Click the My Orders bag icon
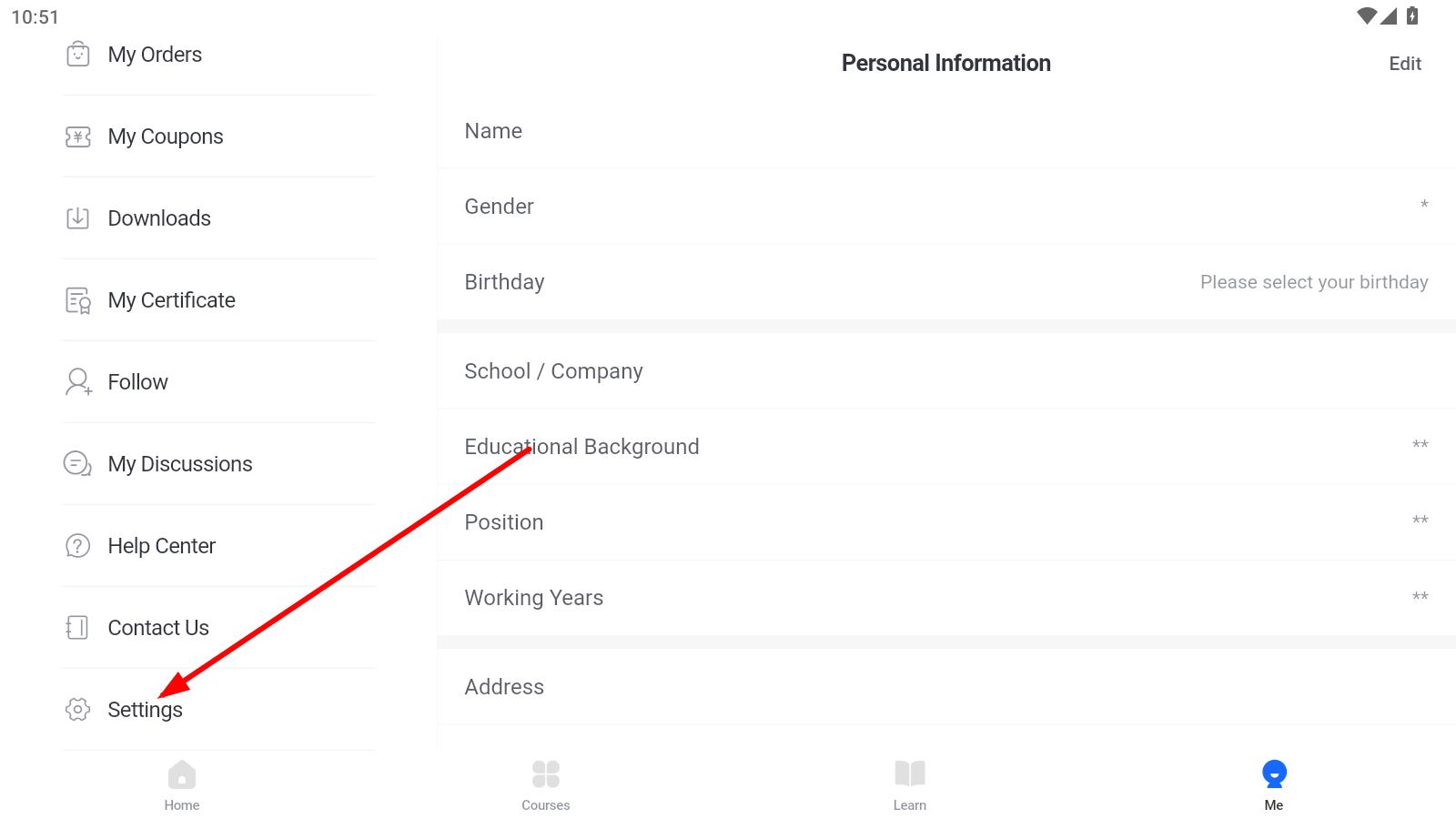The width and height of the screenshot is (1456, 819). click(78, 55)
